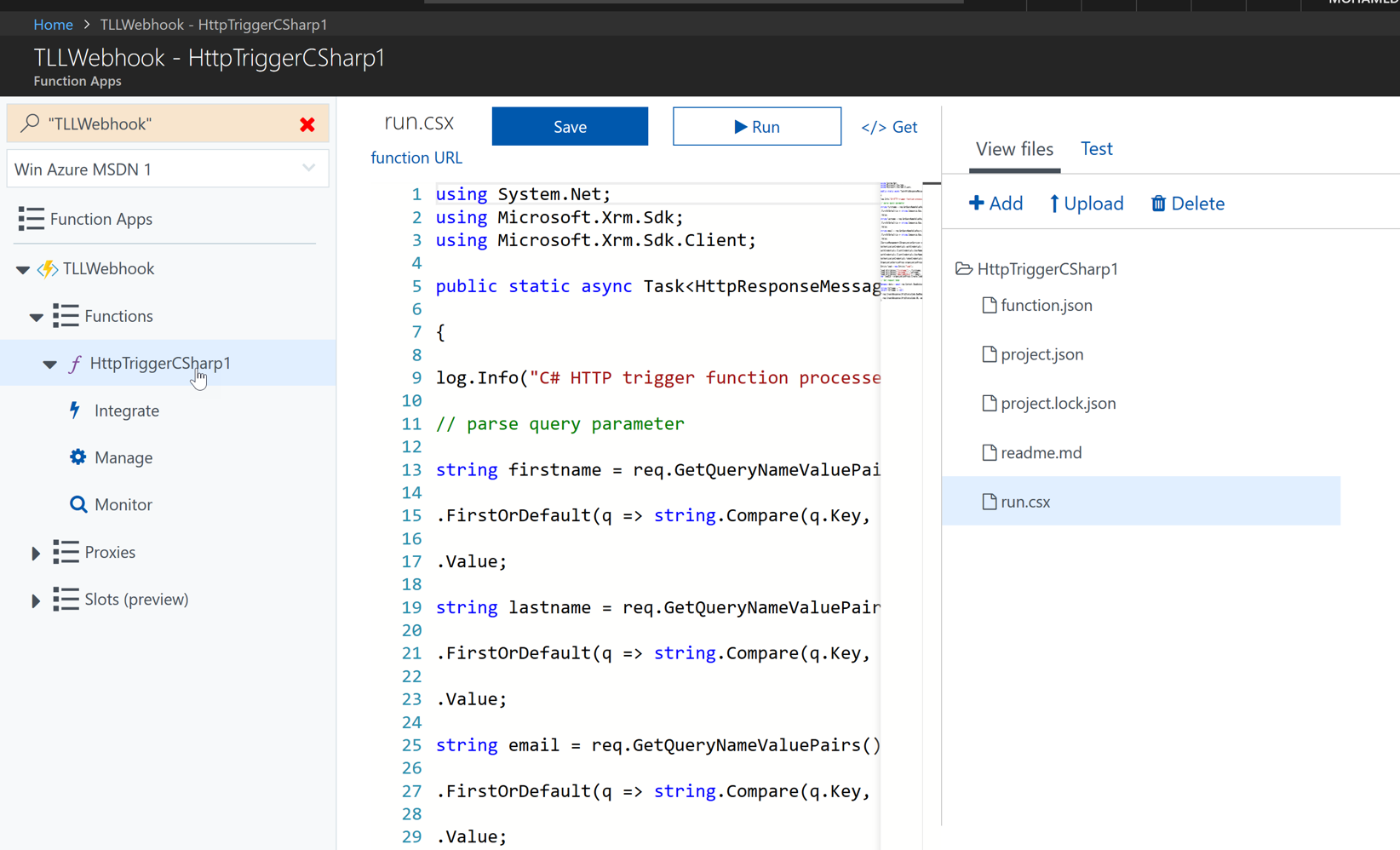
Task: Click the public static async Task line
Action: point(658,286)
